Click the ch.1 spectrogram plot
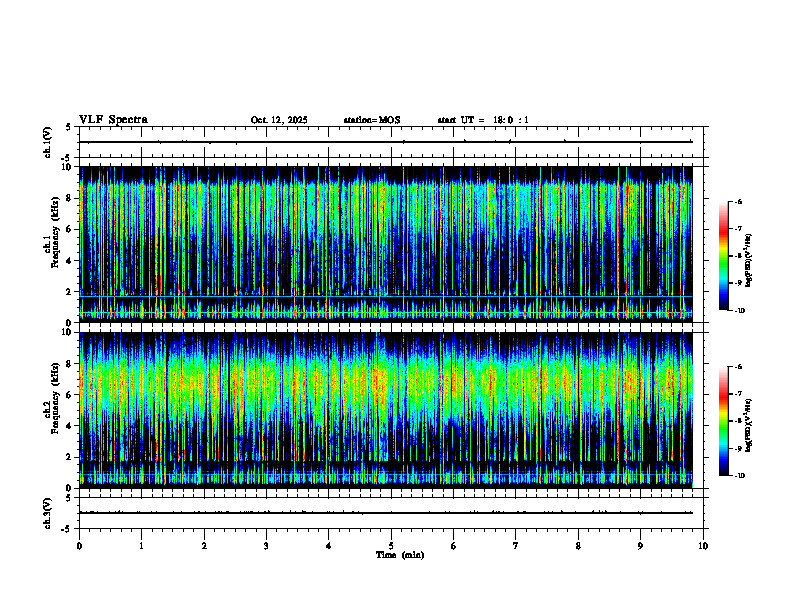Image resolution: width=792 pixels, height=612 pixels. point(386,244)
